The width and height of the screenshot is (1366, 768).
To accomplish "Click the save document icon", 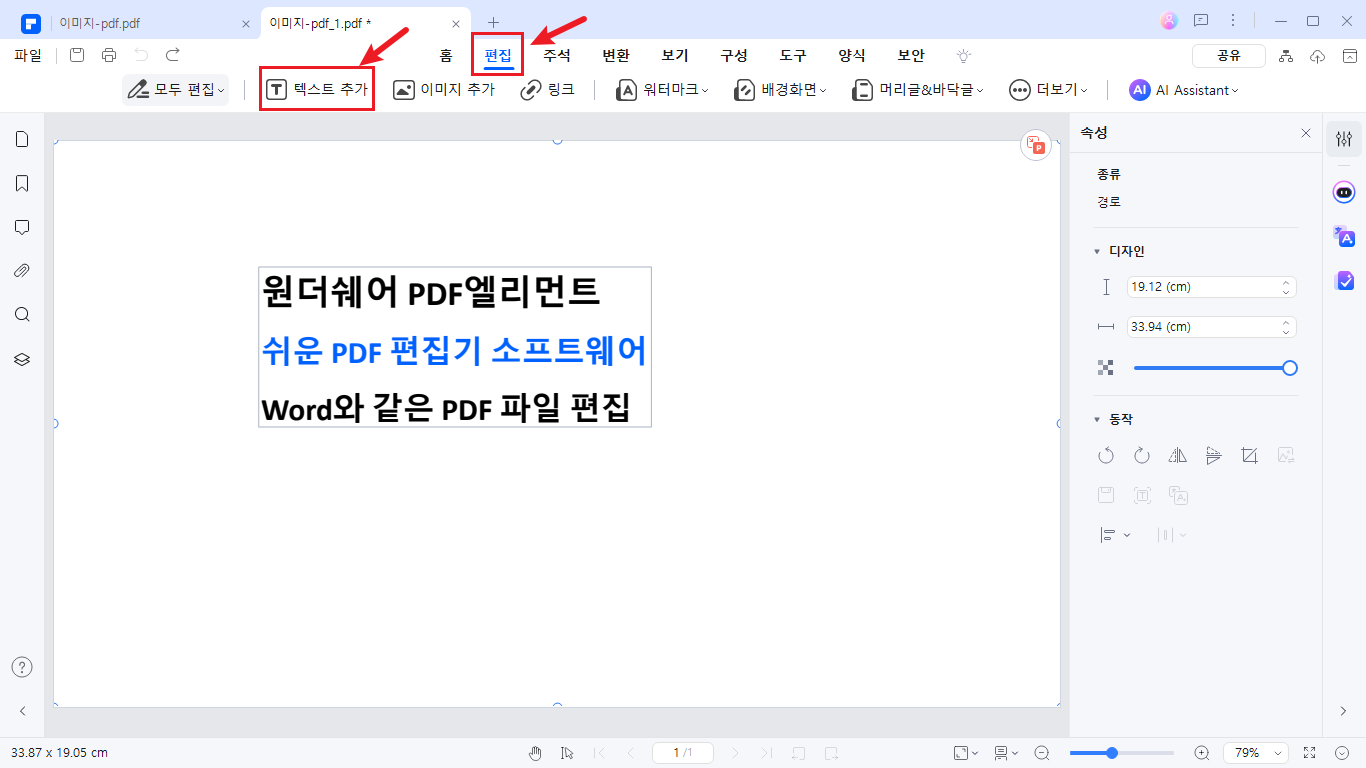I will [x=77, y=55].
